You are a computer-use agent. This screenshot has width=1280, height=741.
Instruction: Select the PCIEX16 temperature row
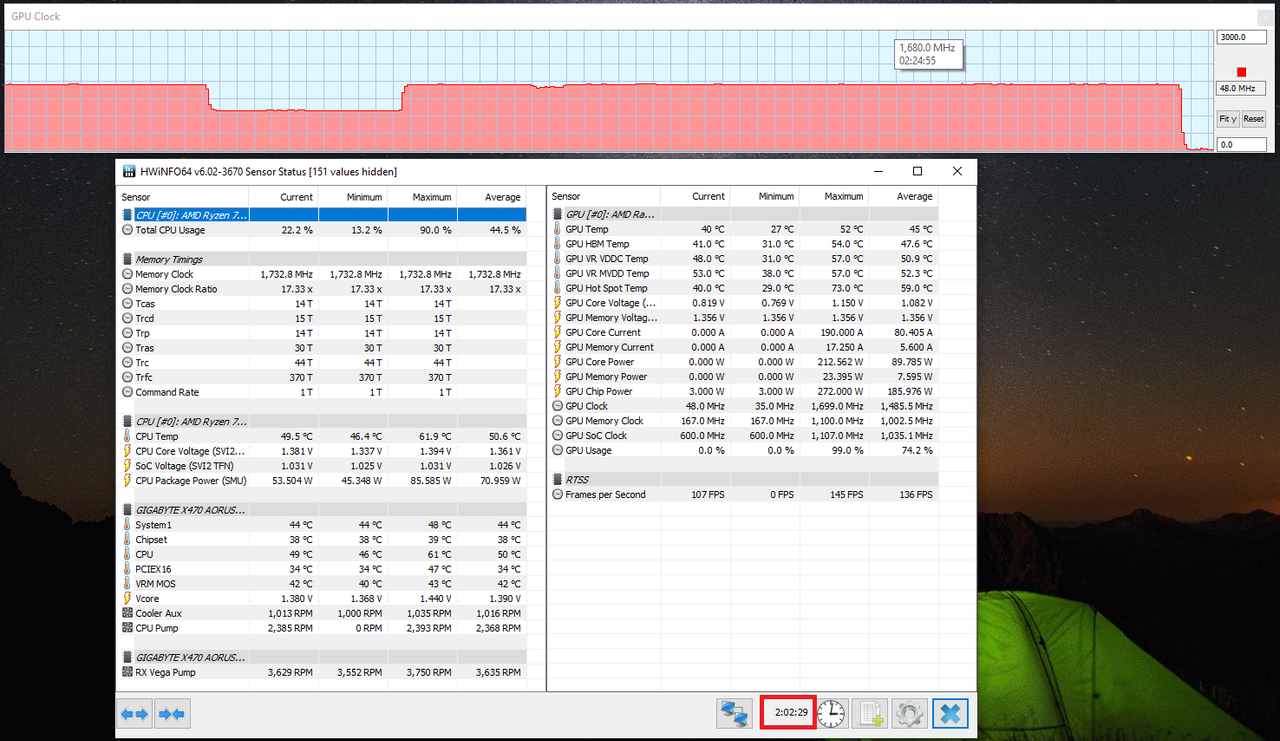322,569
